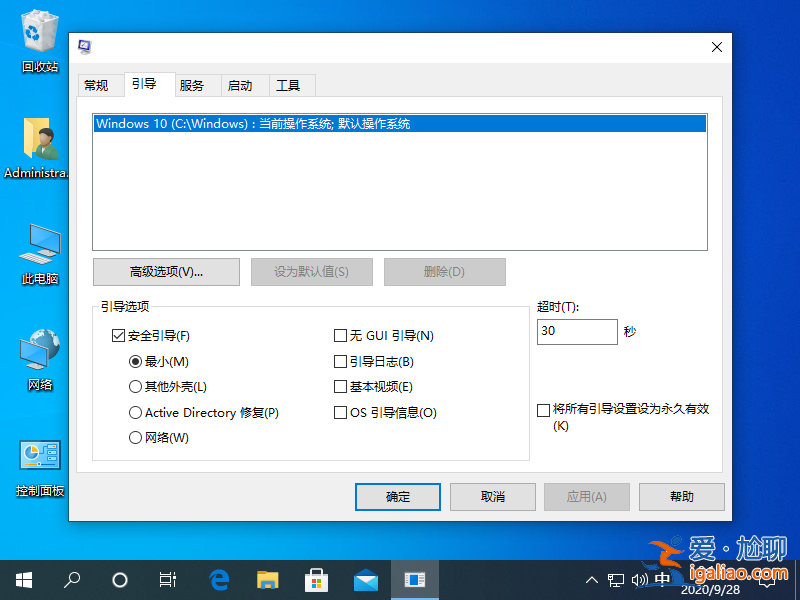Screen dimensions: 800x600
Task: Open Task View on the taskbar
Action: coord(167,579)
